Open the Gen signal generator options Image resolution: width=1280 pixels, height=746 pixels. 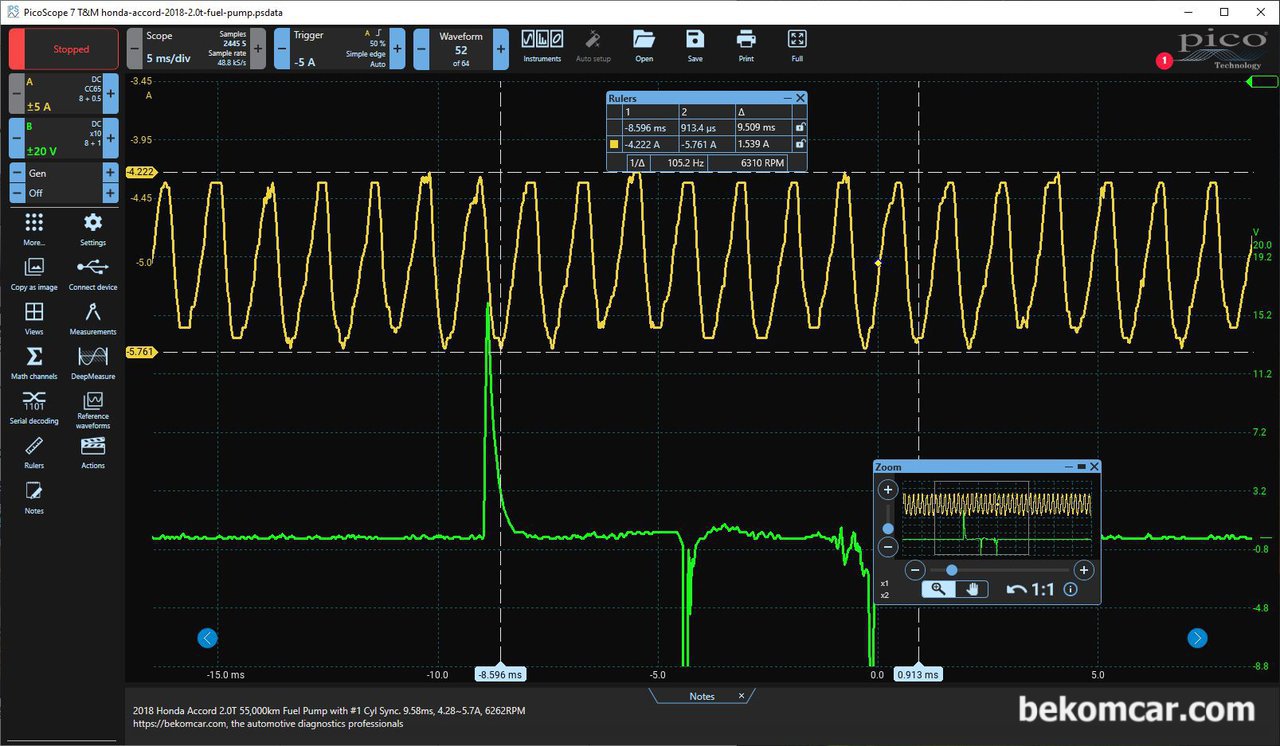click(x=63, y=173)
